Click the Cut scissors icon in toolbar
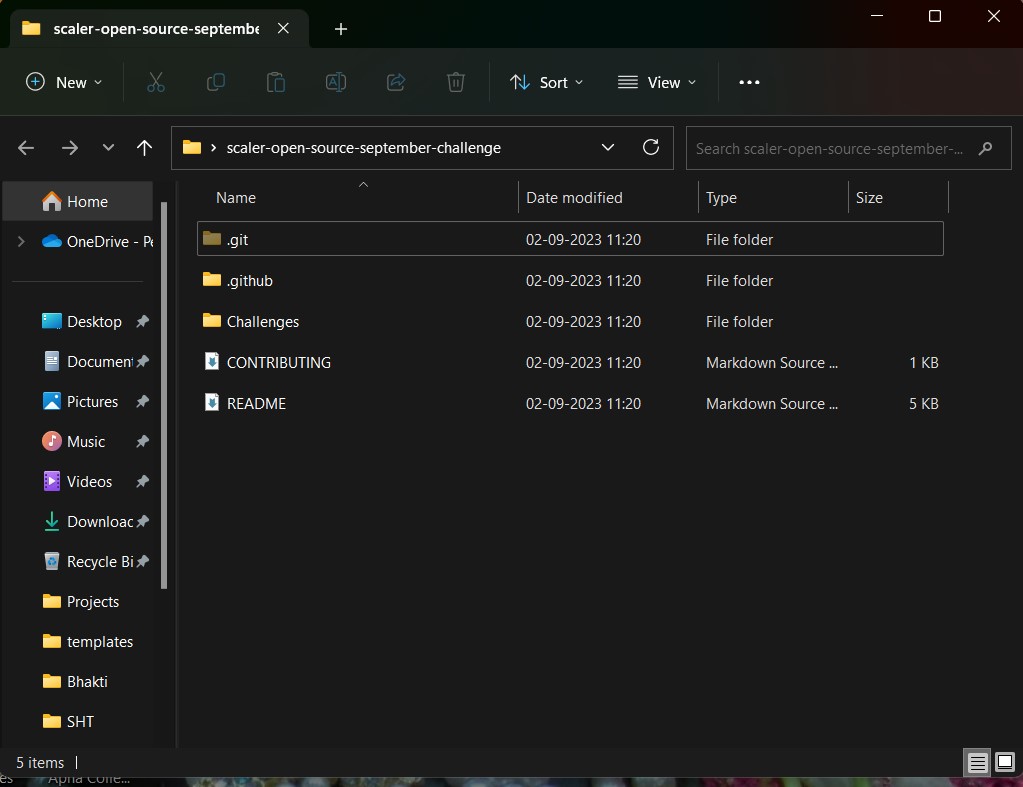The height and width of the screenshot is (787, 1023). [x=155, y=83]
